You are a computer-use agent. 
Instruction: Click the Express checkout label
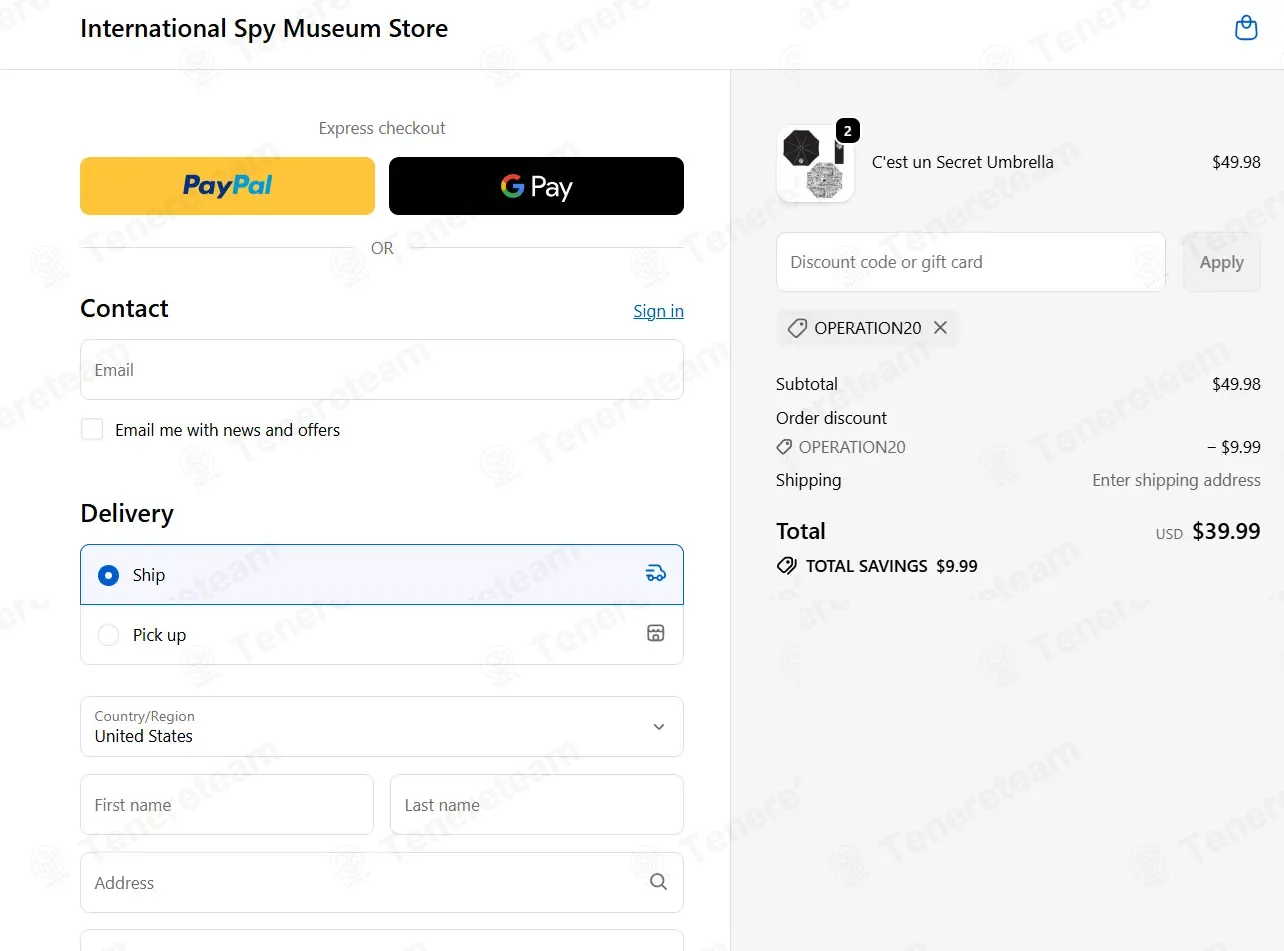(x=382, y=128)
